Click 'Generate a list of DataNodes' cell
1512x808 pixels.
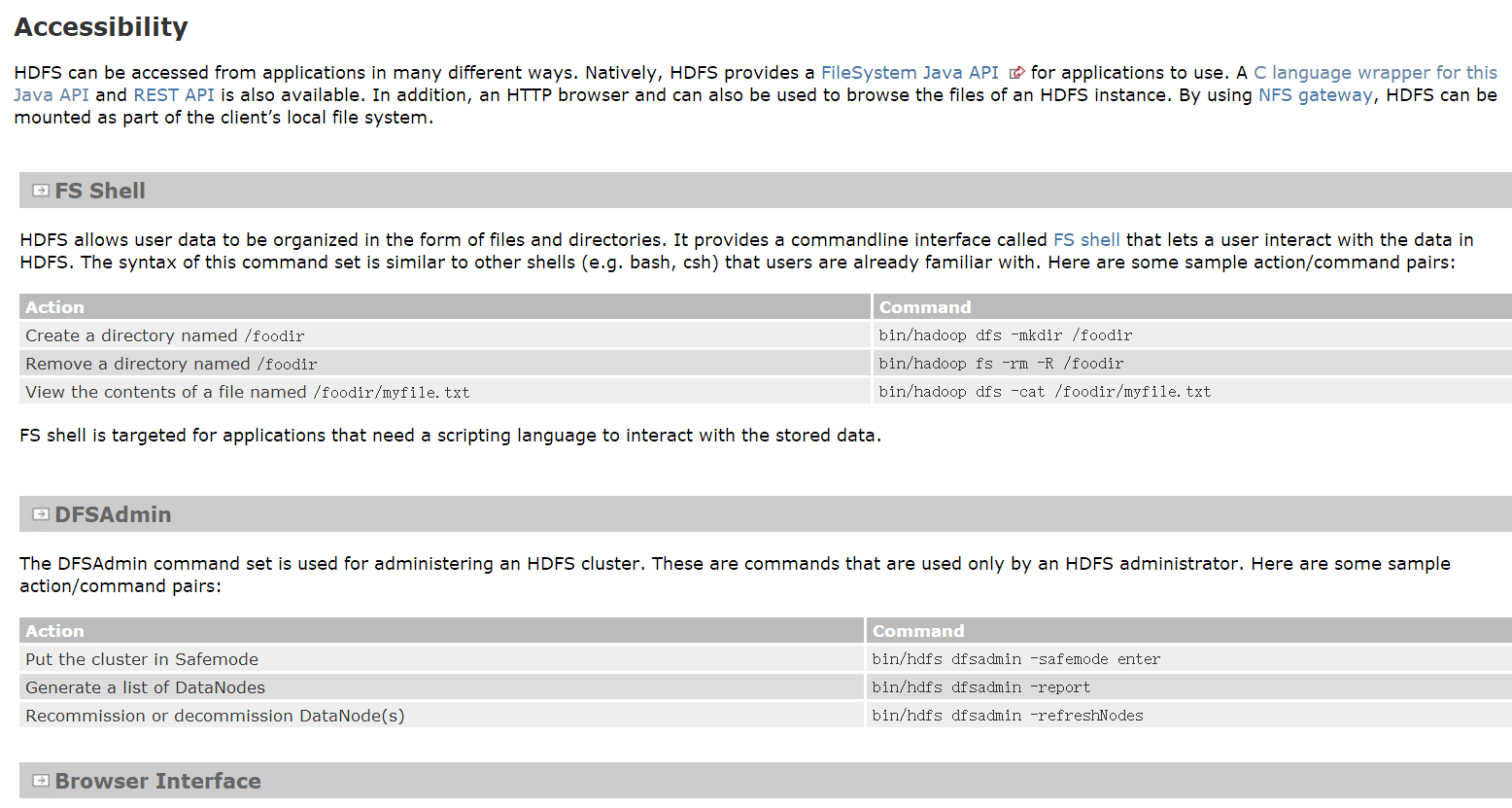click(x=145, y=687)
